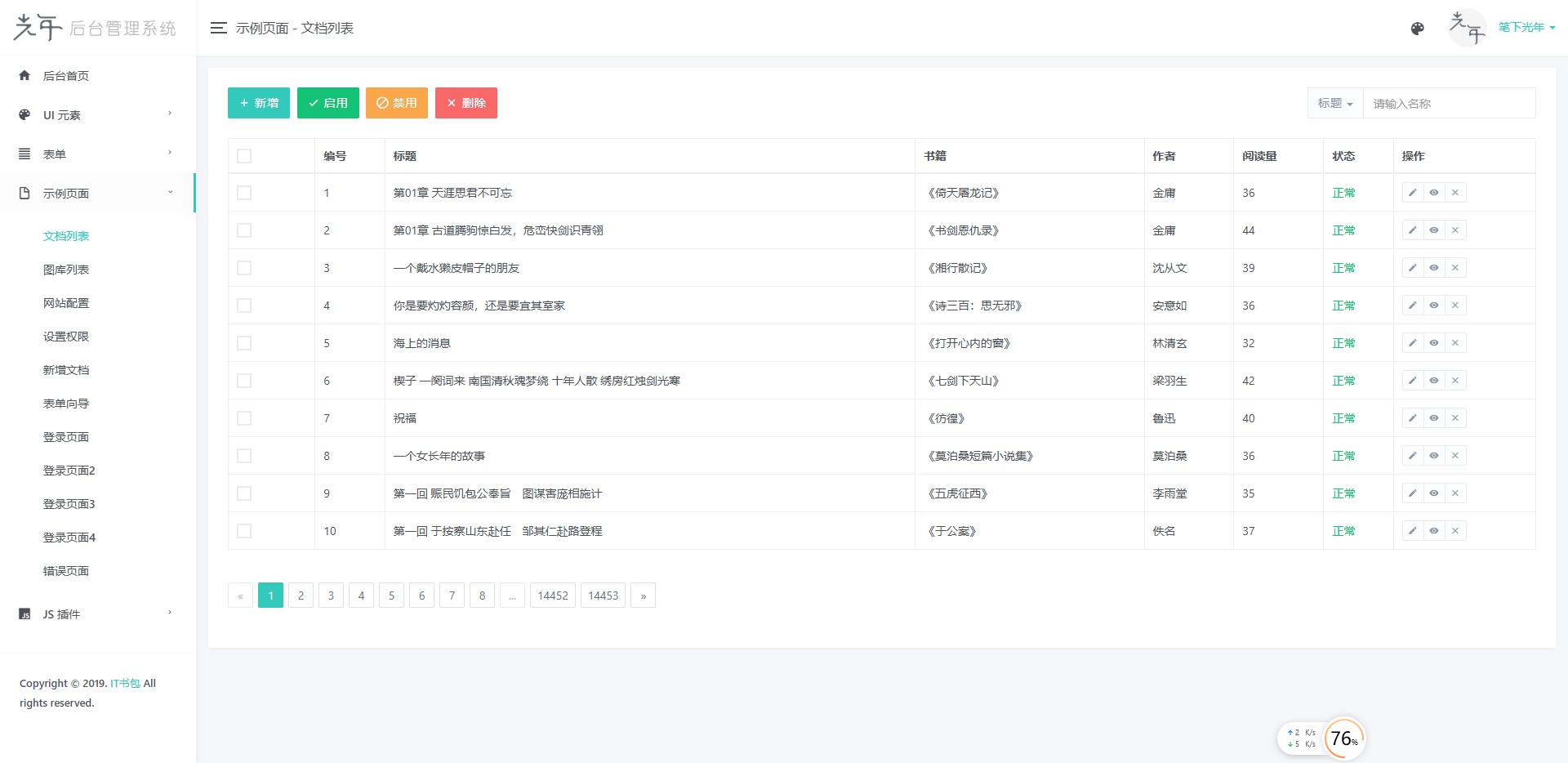Edit the 安意如 row via pencil icon
Viewport: 1568px width, 763px height.
[1413, 306]
